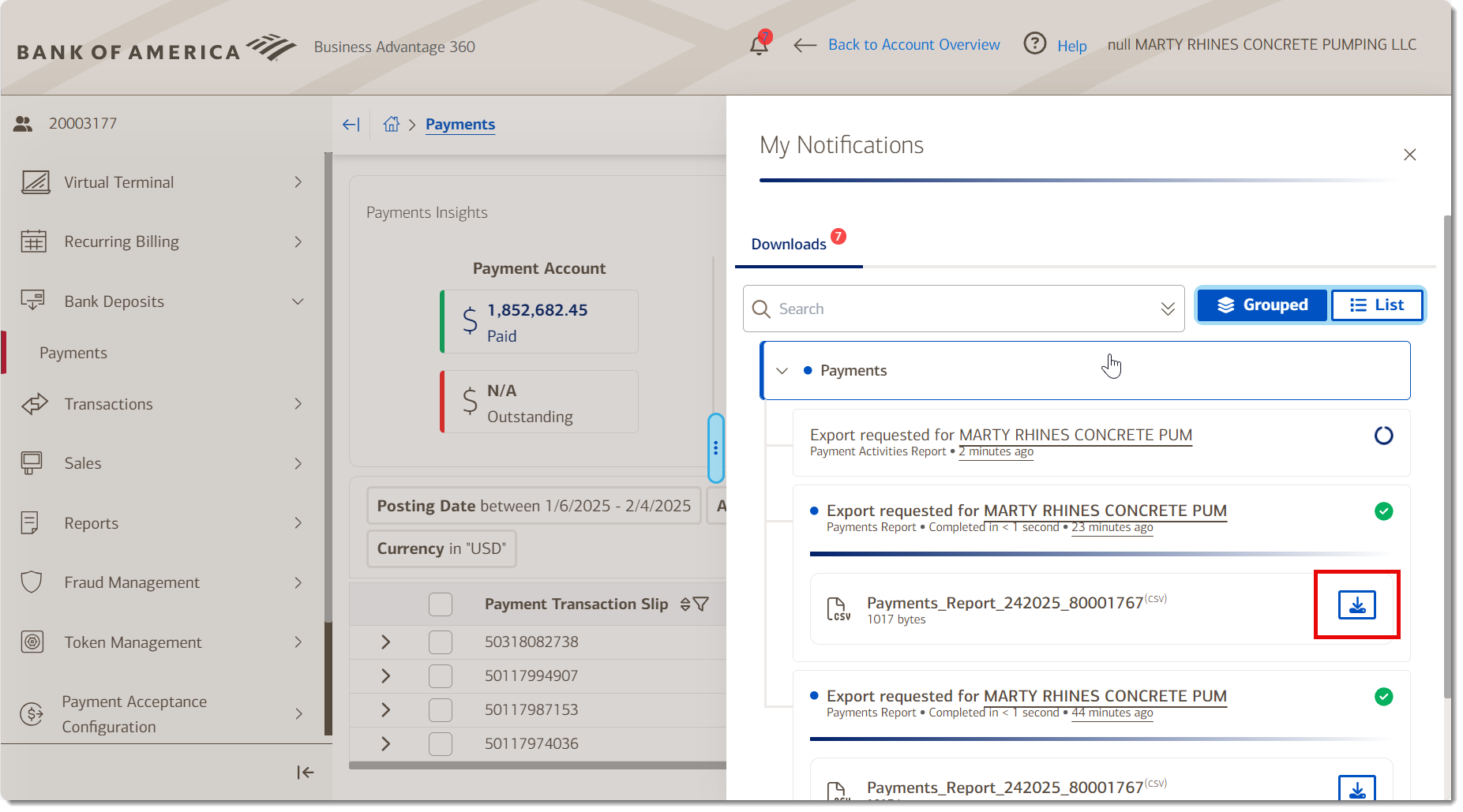Check the box for slip 50117987153
The height and width of the screenshot is (812, 1463).
coord(441,710)
